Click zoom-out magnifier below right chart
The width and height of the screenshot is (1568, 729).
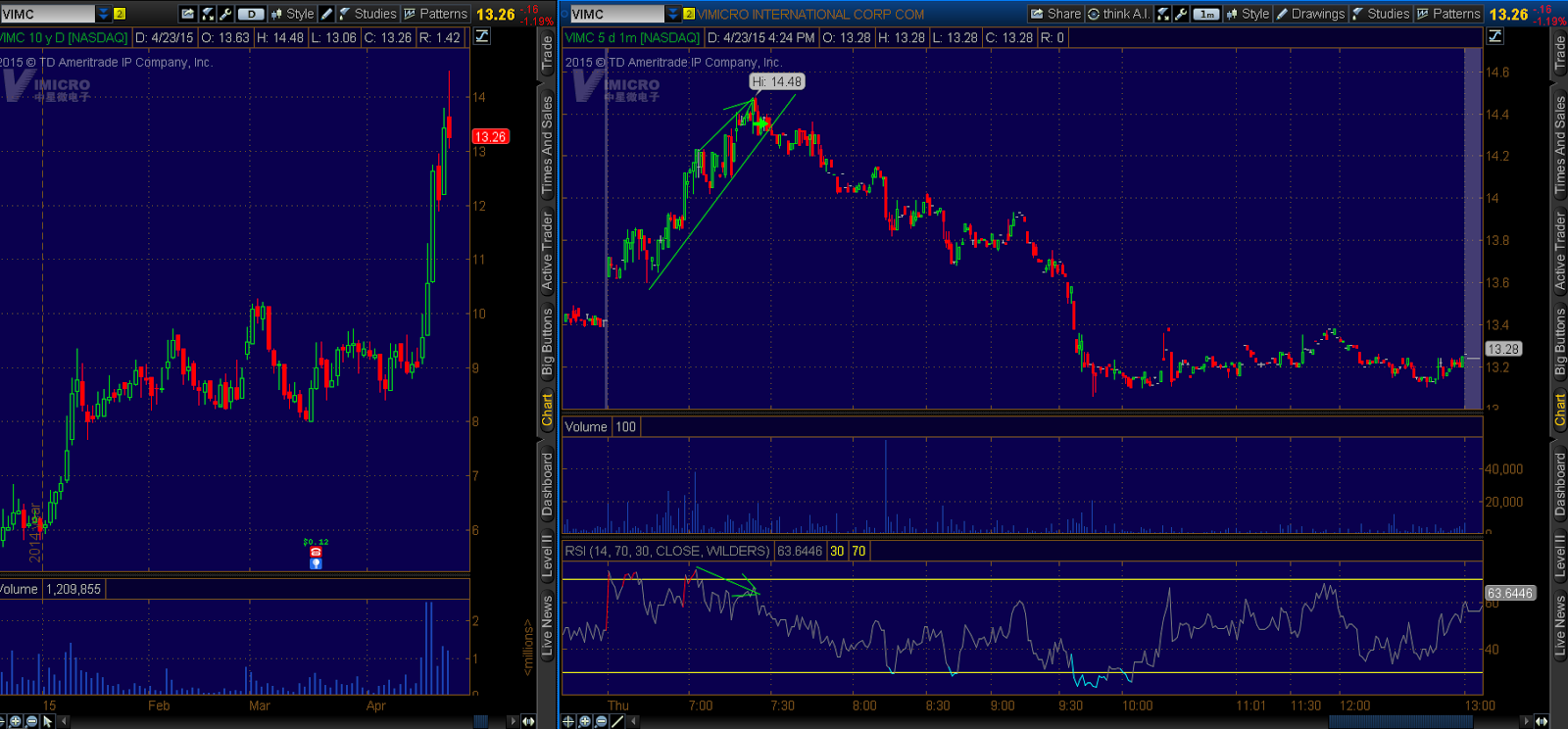[602, 721]
